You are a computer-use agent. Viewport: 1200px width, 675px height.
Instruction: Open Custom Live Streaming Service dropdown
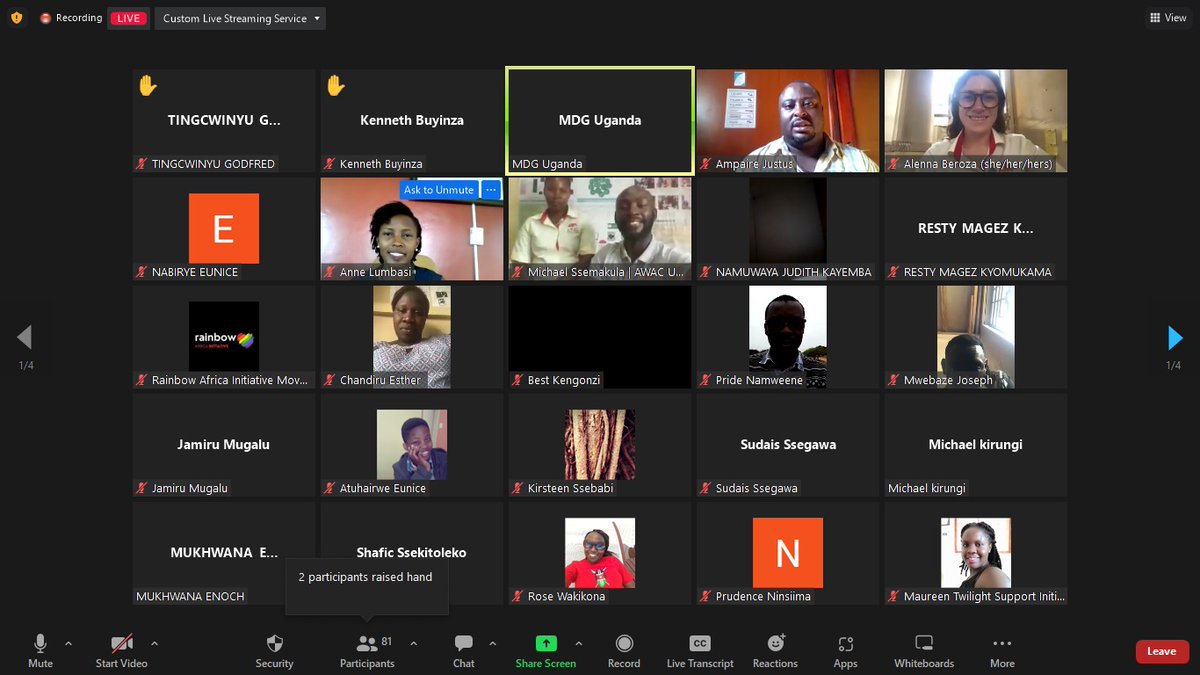240,18
